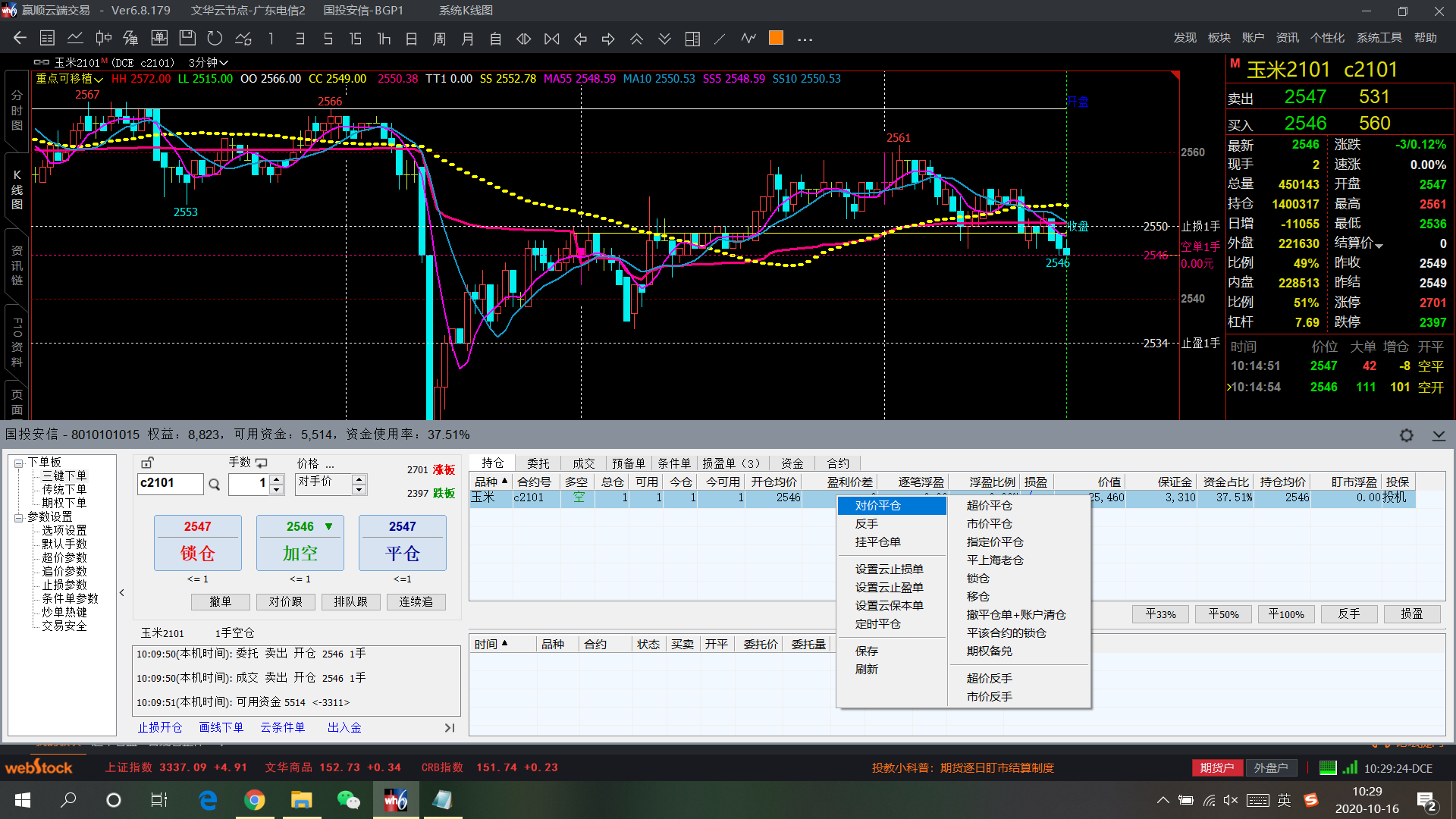Open the candlestick chart type icon
This screenshot has height=819, width=1456.
click(103, 38)
